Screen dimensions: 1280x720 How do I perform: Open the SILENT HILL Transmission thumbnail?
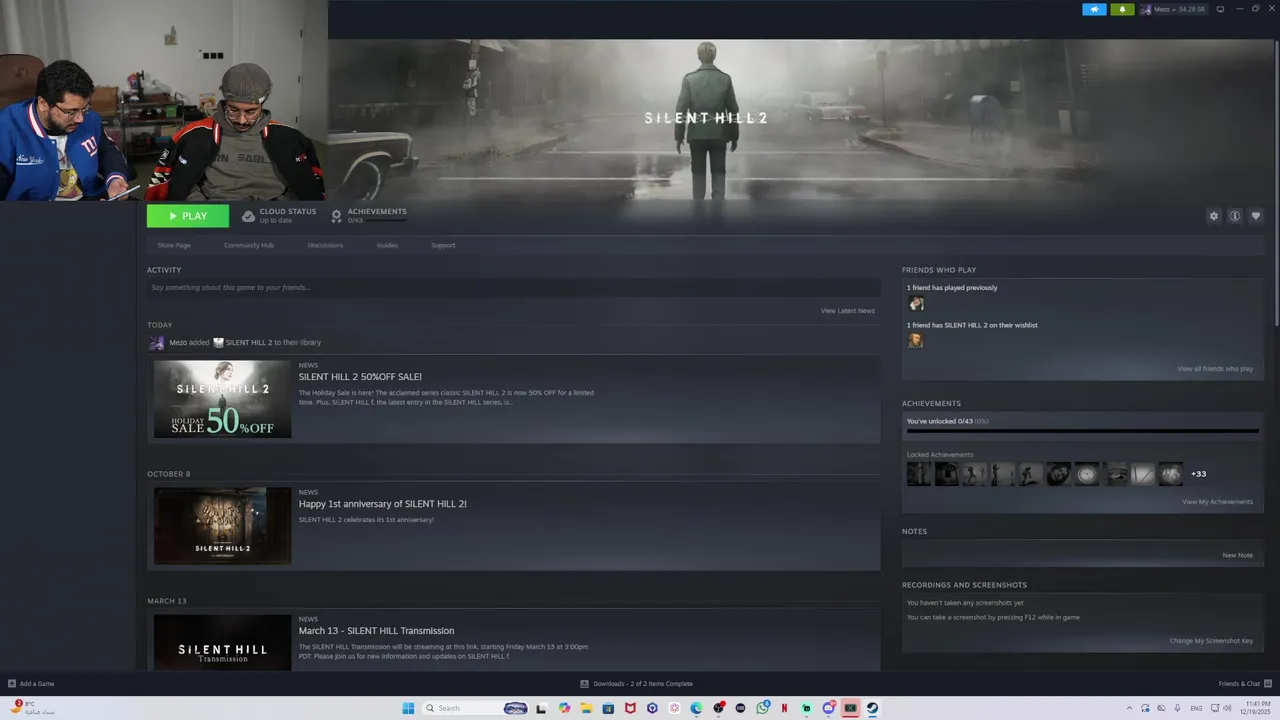(222, 642)
